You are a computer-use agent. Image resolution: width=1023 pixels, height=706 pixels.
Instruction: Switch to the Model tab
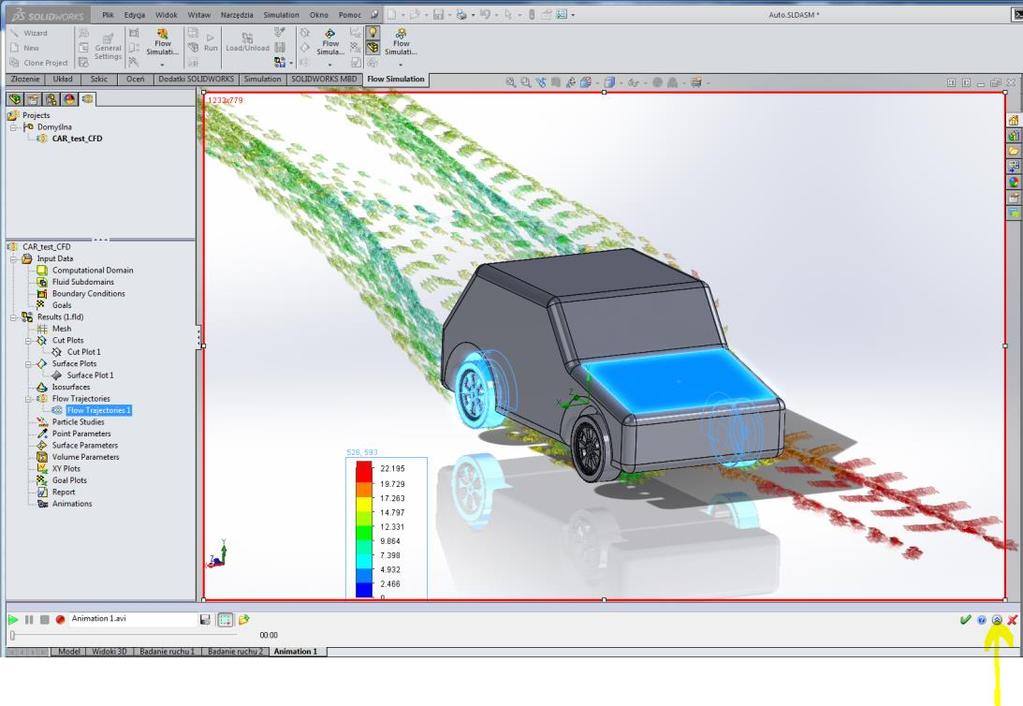click(x=69, y=651)
